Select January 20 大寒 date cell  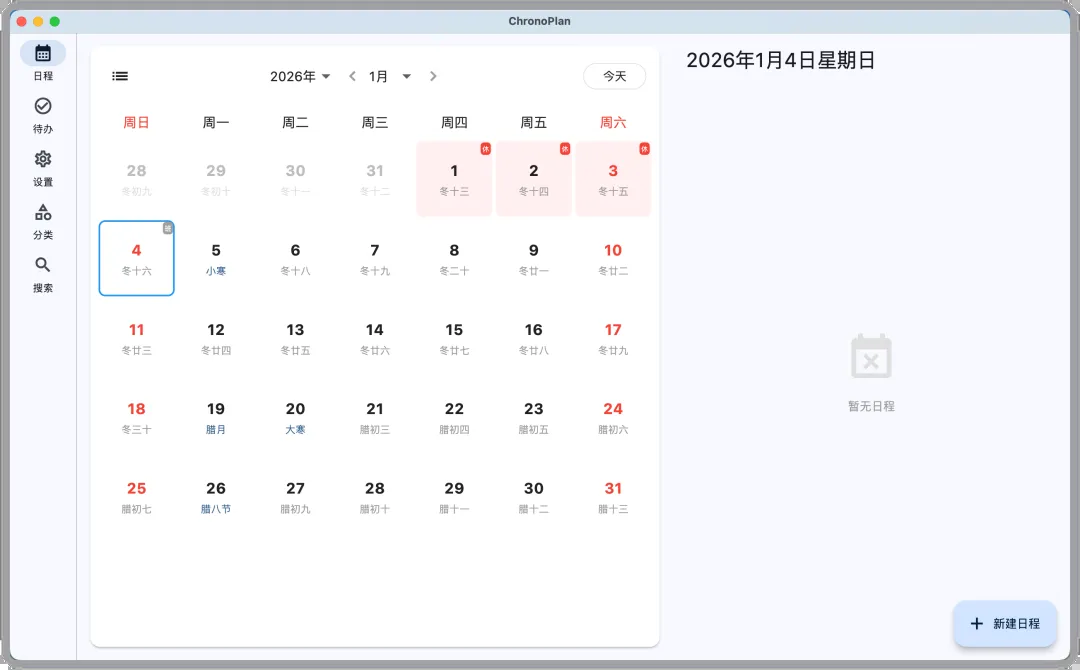[295, 417]
